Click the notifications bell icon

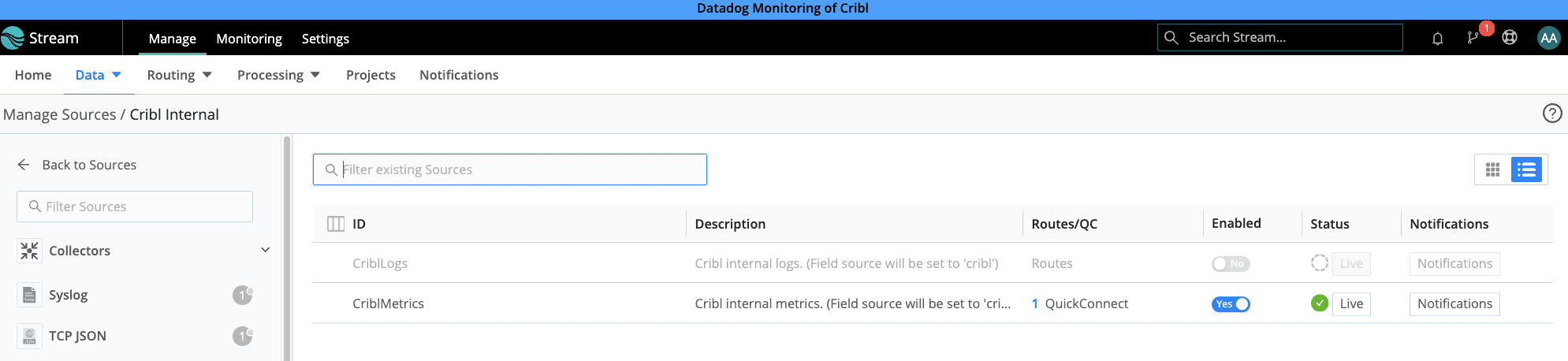[1437, 38]
